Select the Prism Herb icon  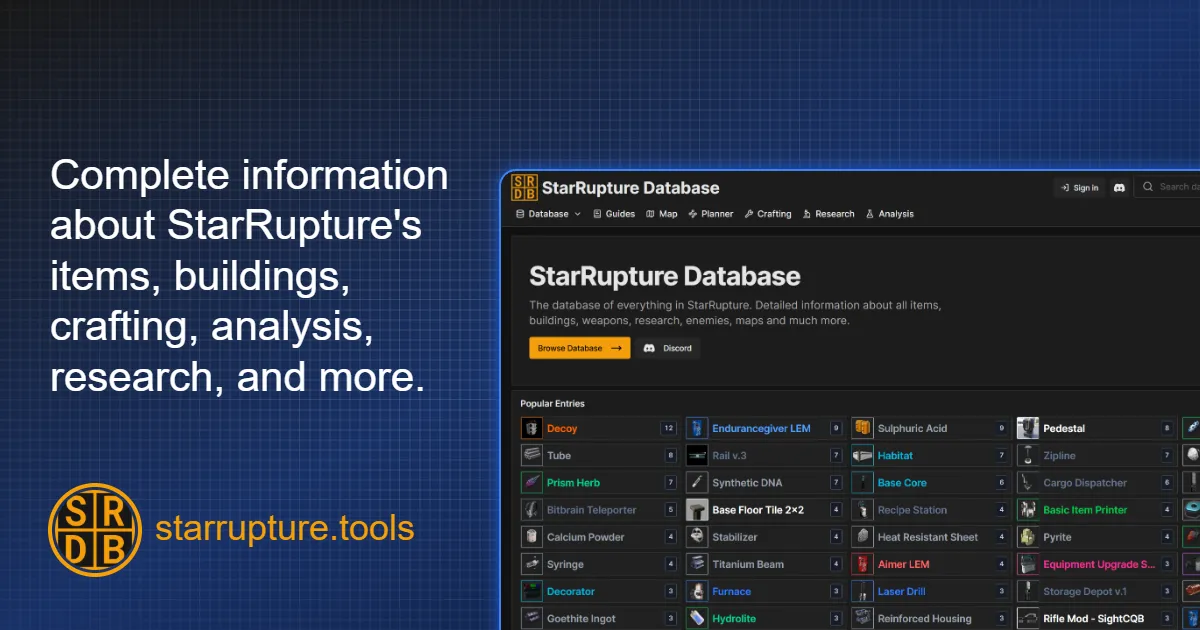532,482
